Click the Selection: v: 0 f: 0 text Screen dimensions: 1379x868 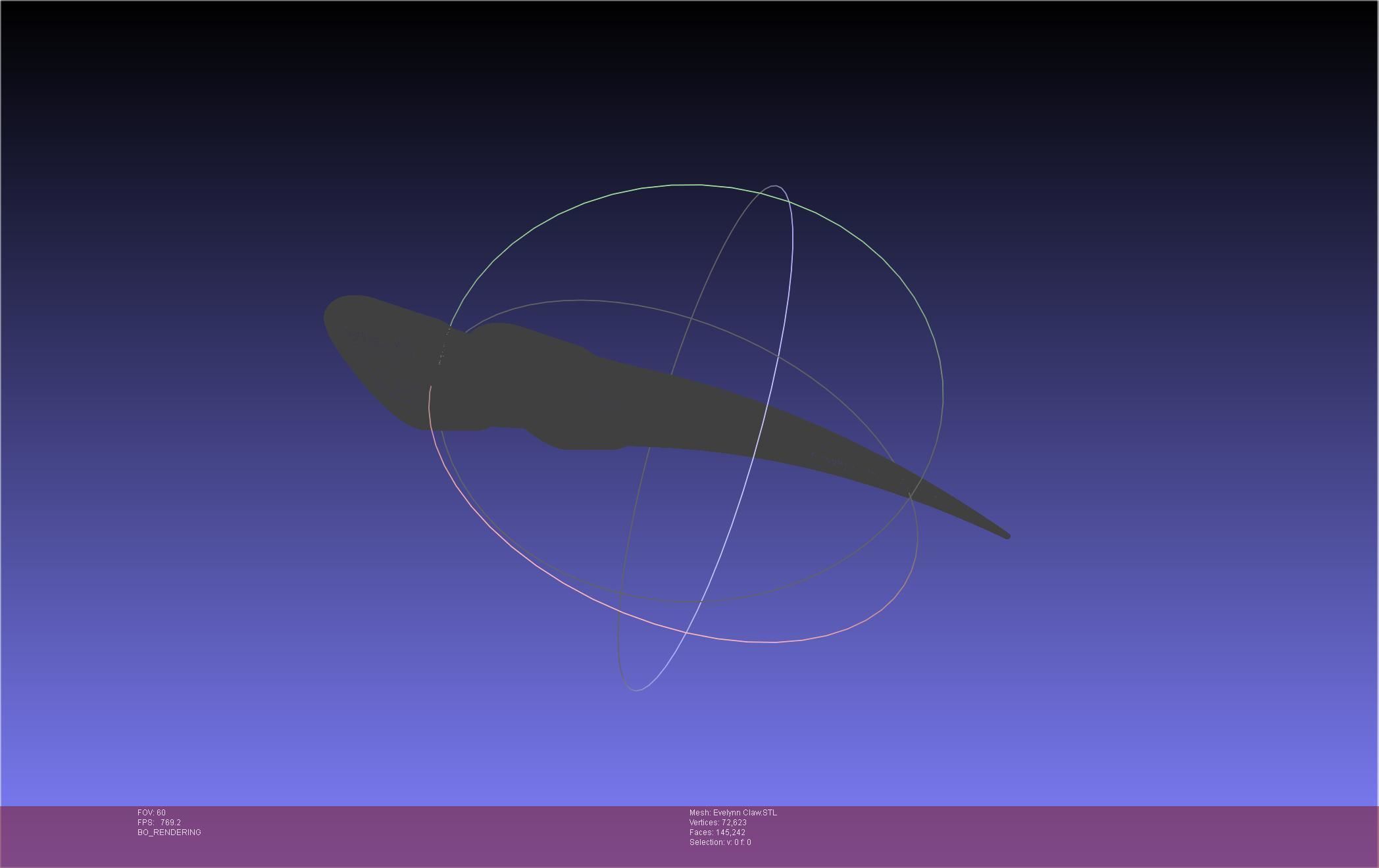[x=720, y=842]
